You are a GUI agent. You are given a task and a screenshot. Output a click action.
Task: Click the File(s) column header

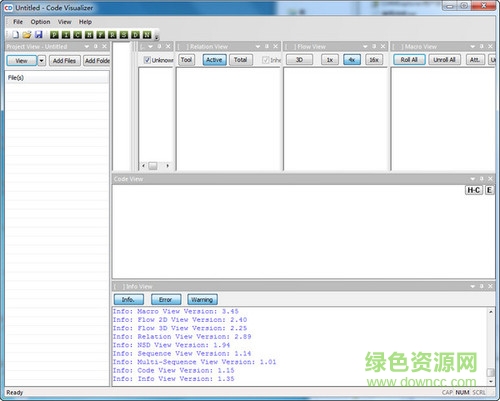[x=57, y=78]
